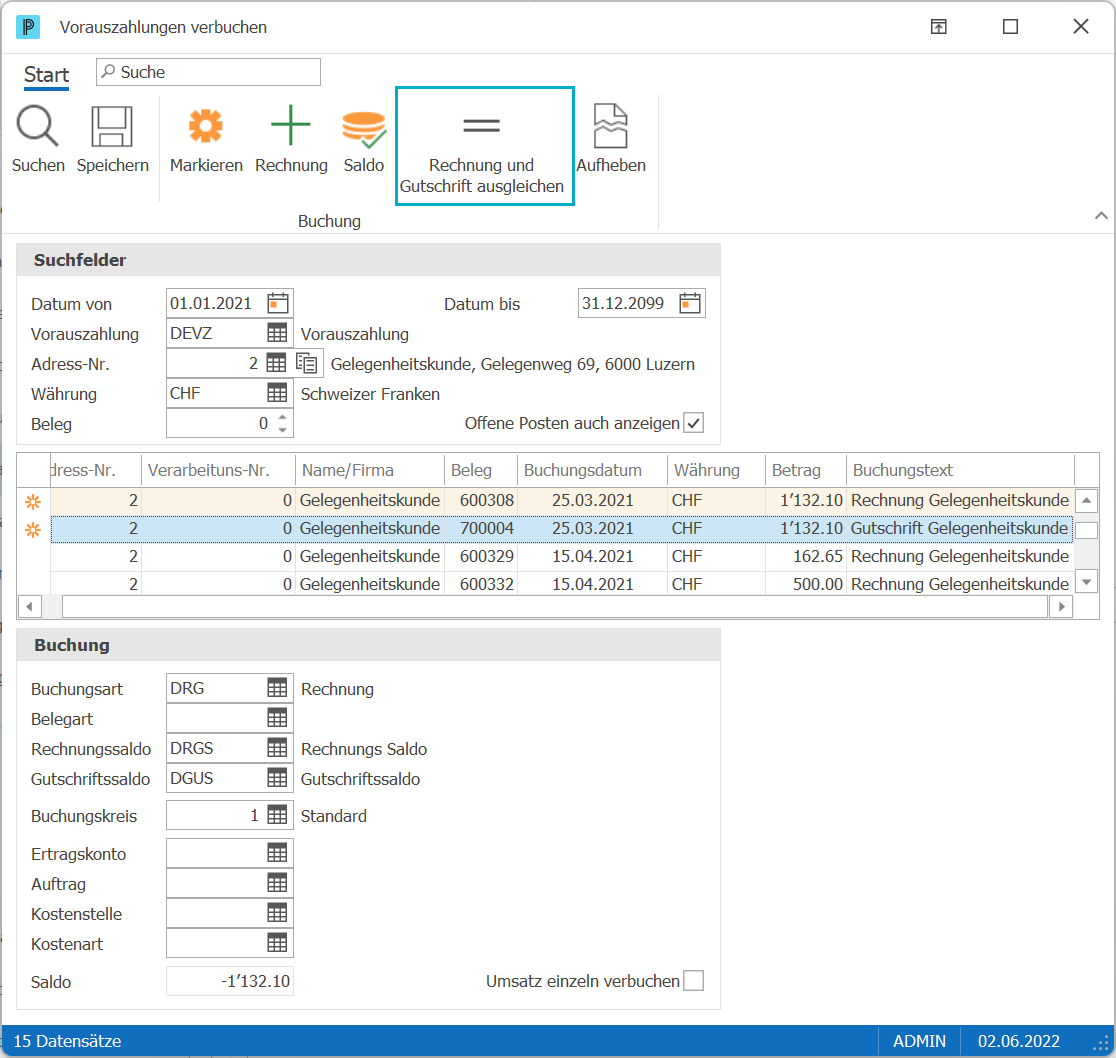Sort table by Buchungsdatum column header
1116x1058 pixels.
[x=592, y=470]
